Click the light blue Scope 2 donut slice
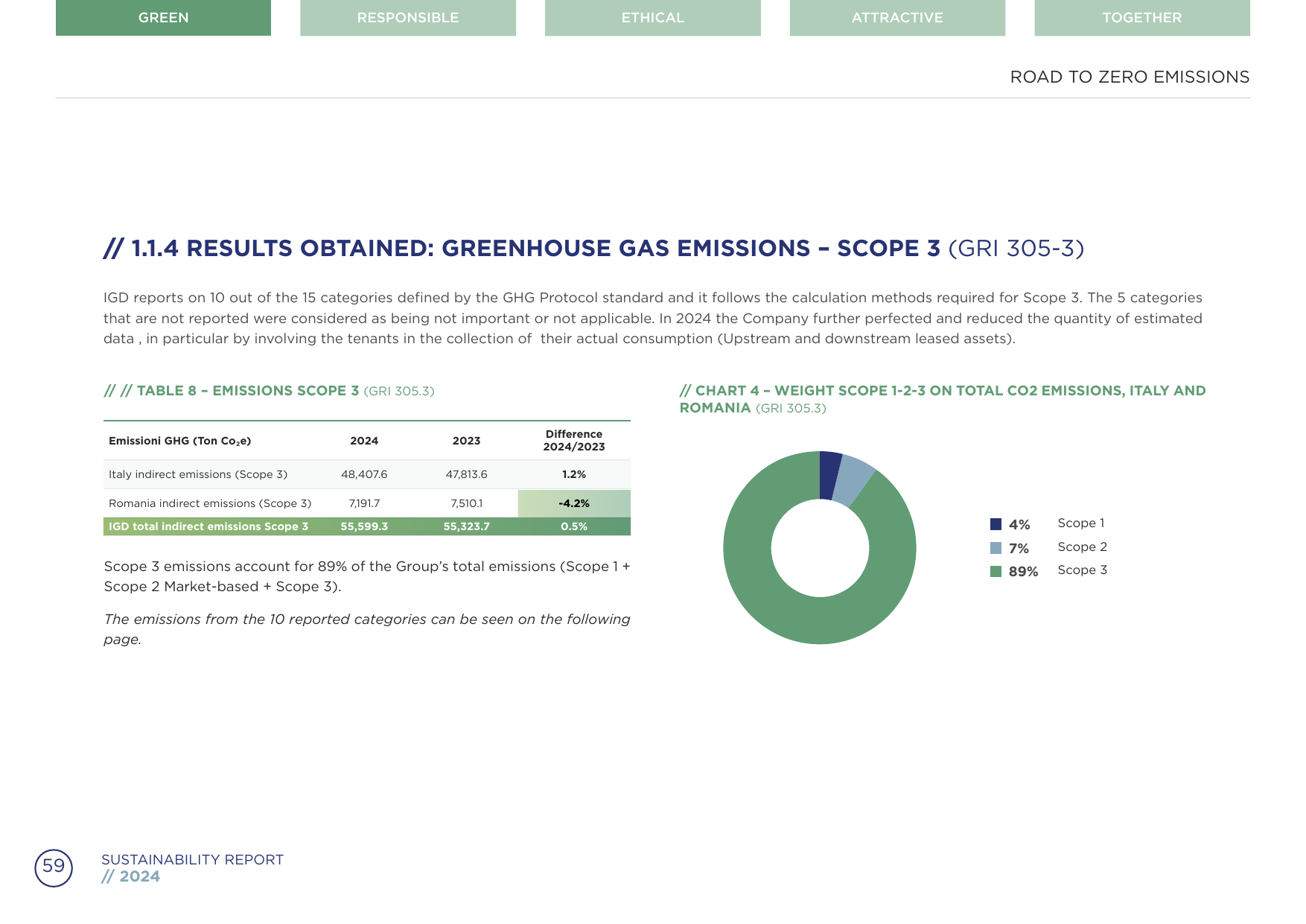 [853, 482]
